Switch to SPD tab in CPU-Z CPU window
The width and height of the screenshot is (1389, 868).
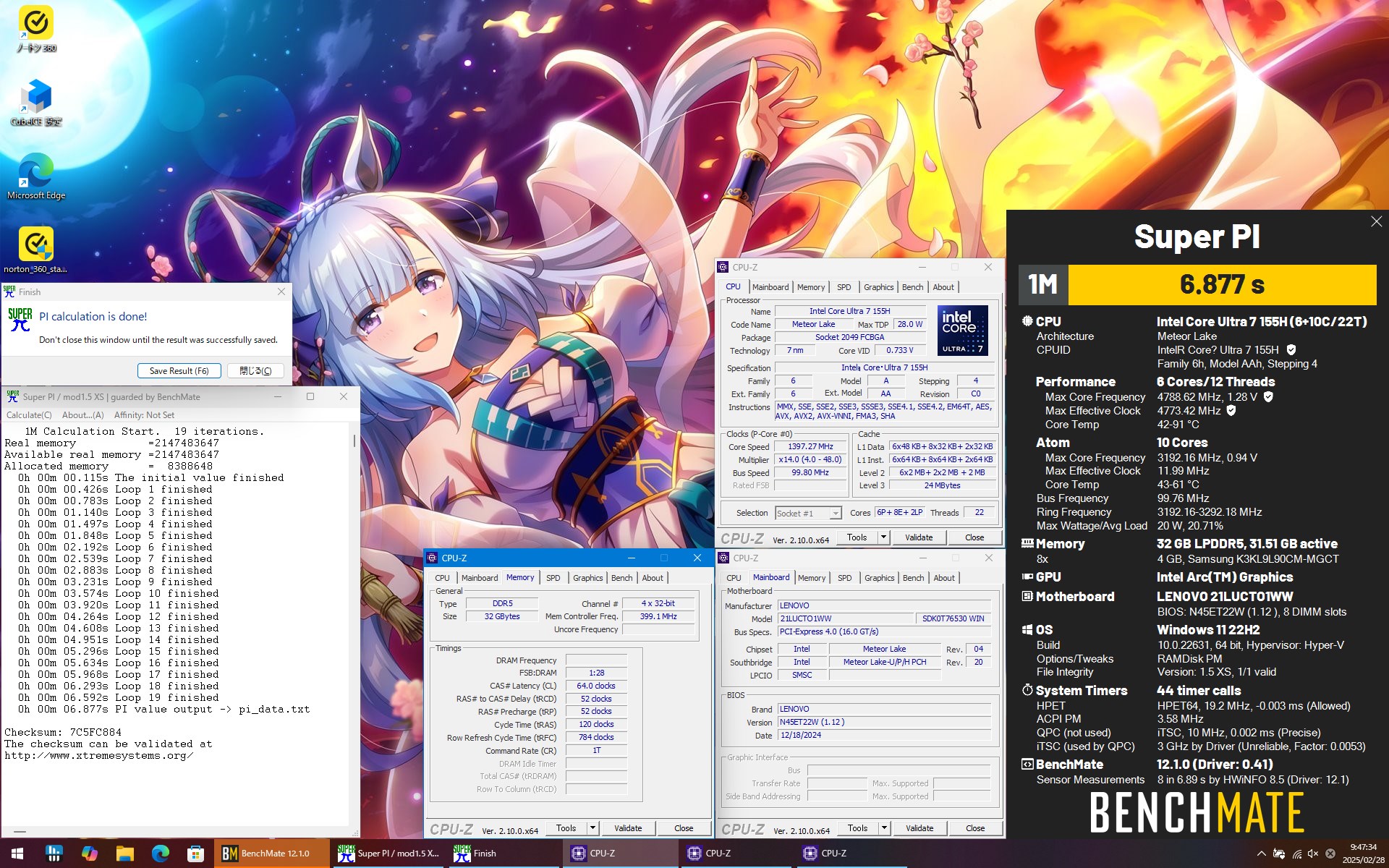pyautogui.click(x=844, y=287)
